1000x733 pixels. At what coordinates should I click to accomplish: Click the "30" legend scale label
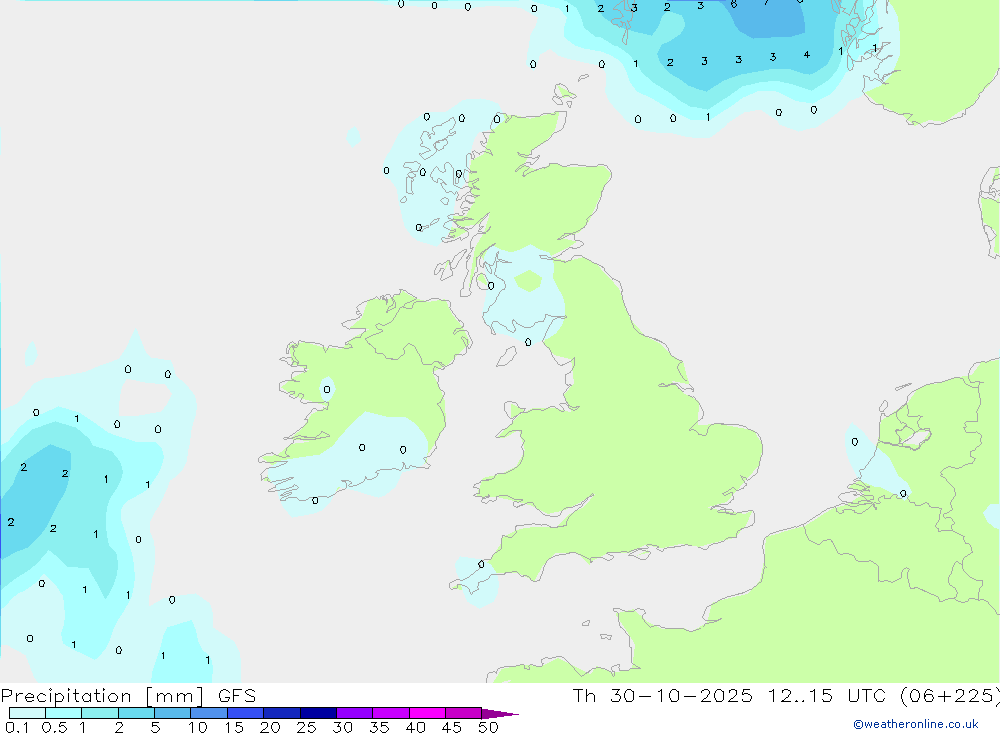343,727
